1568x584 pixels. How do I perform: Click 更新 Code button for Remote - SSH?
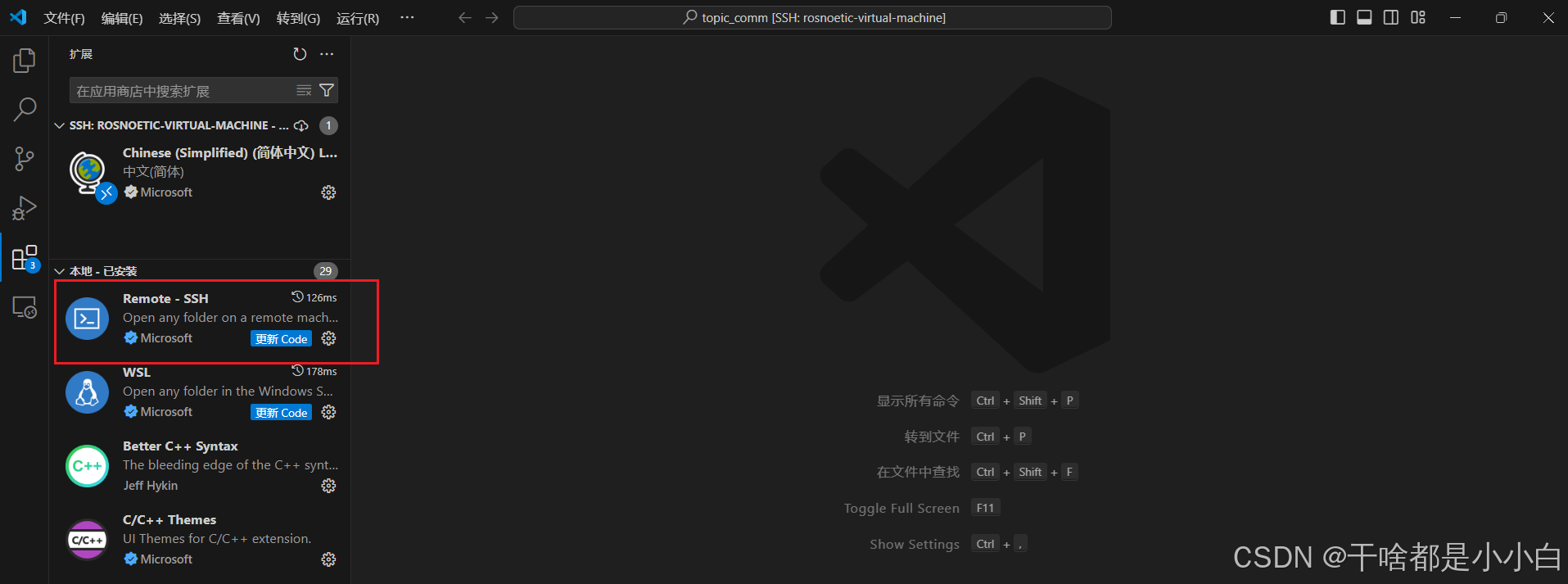click(x=281, y=339)
